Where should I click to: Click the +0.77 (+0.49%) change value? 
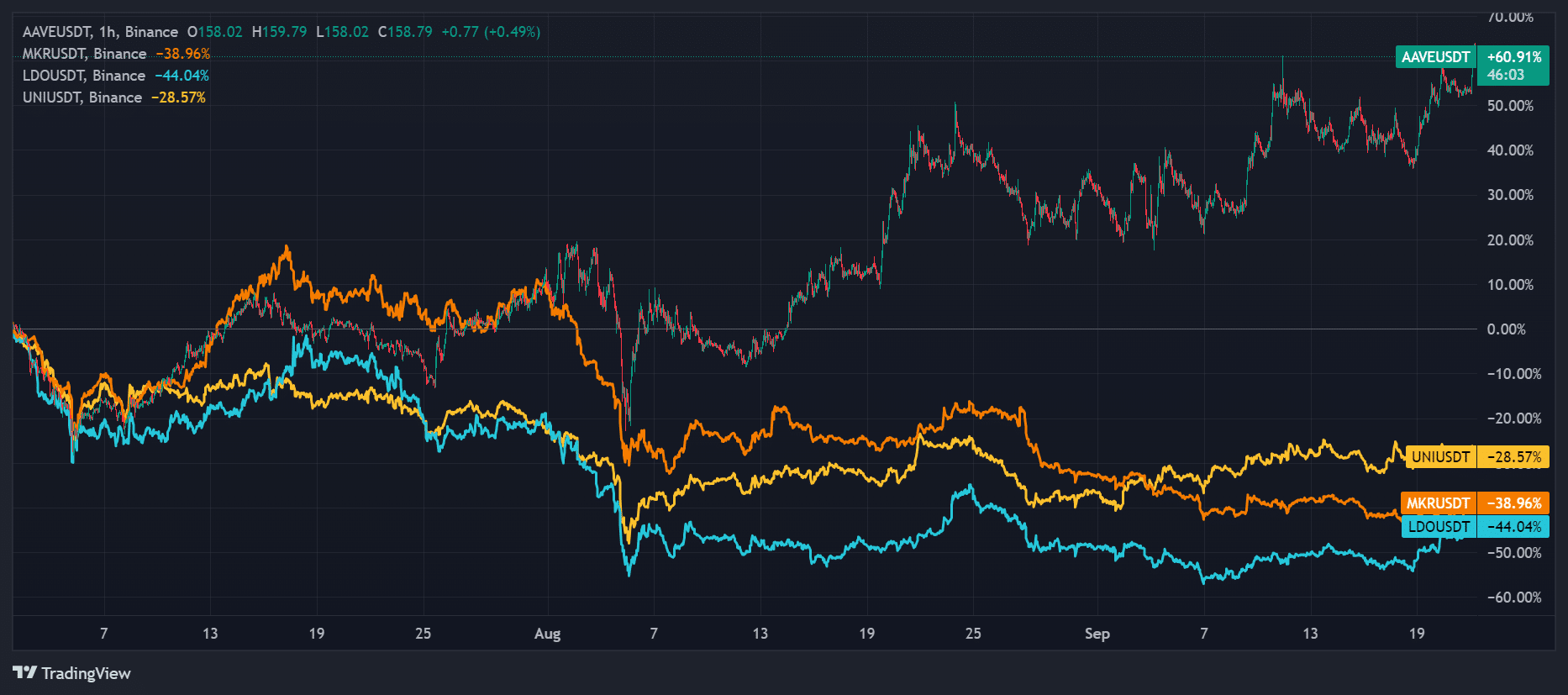[x=491, y=32]
